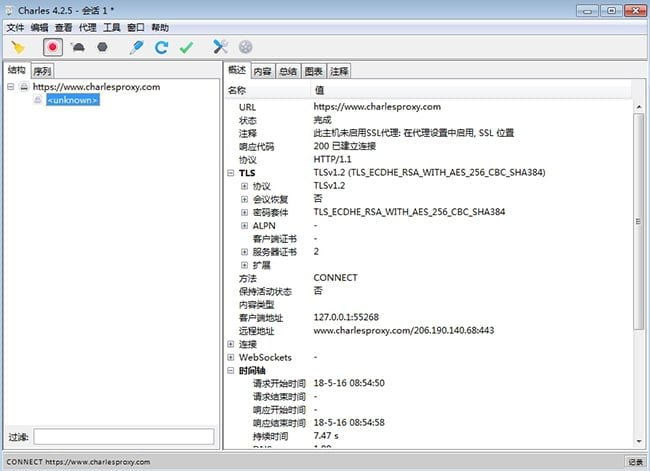Switch to the 内容 tab
Screen dimensions: 650x471
click(262, 71)
